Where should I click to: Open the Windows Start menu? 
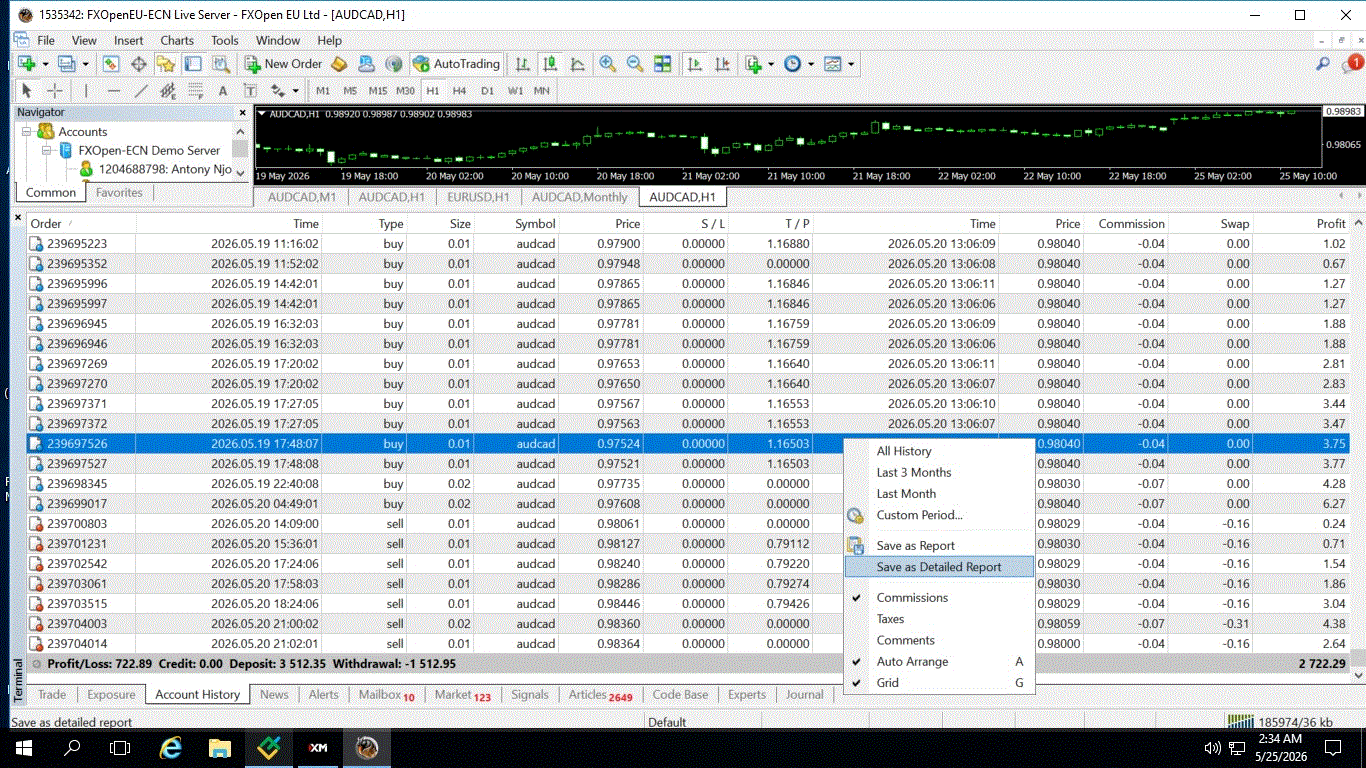click(24, 748)
